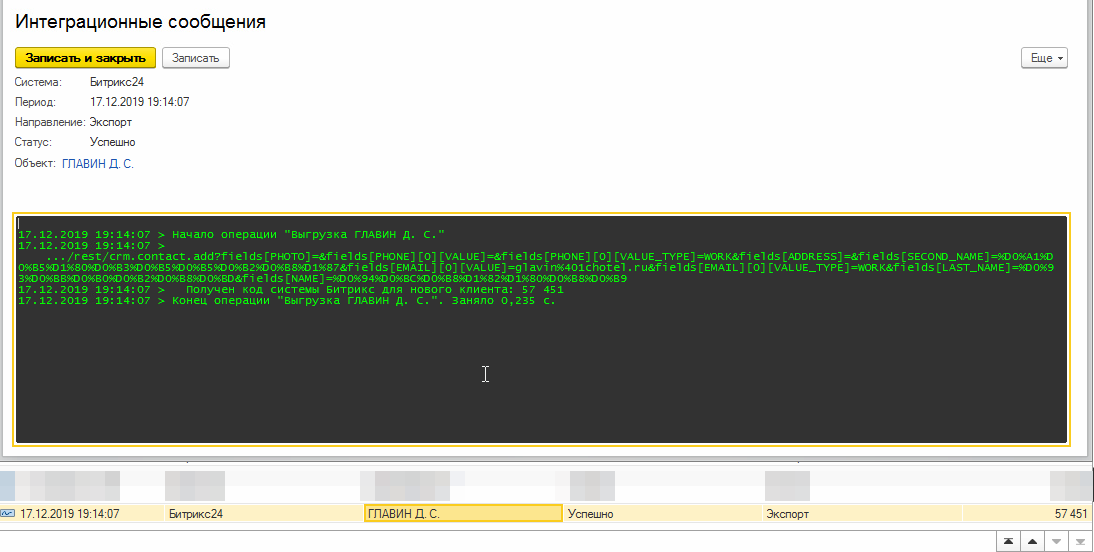Click the '/rest/crm.contact.add' request line in log
Screen dimensions: 1094x552
536,267
